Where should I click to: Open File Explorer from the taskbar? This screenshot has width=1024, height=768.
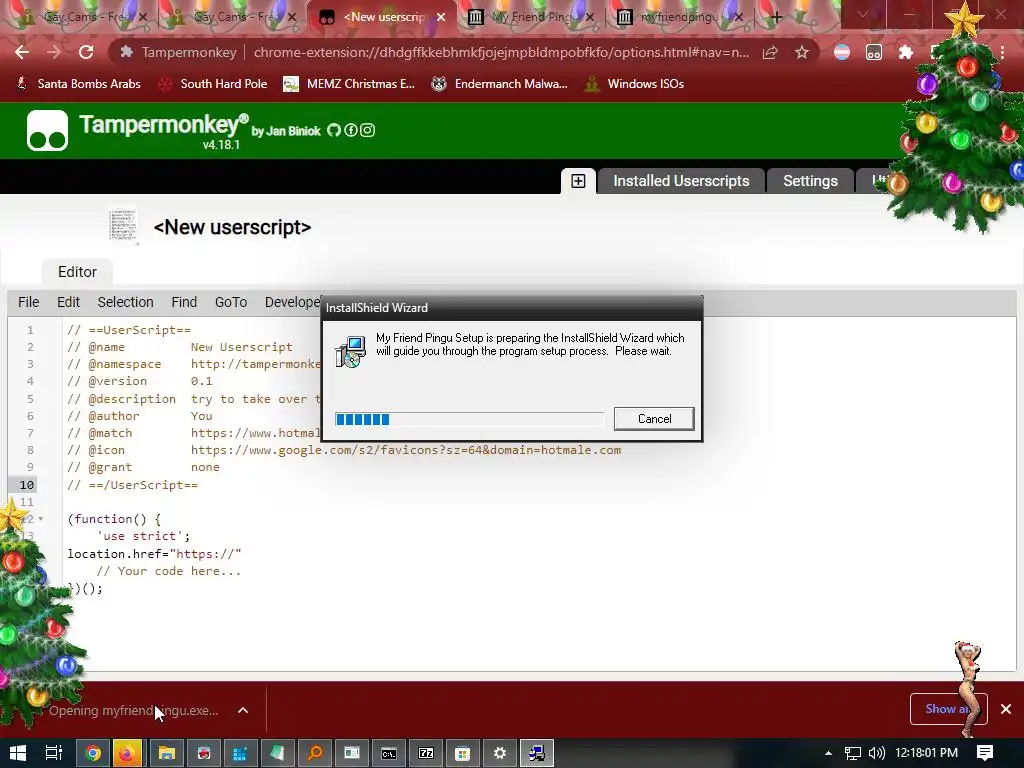[167, 753]
